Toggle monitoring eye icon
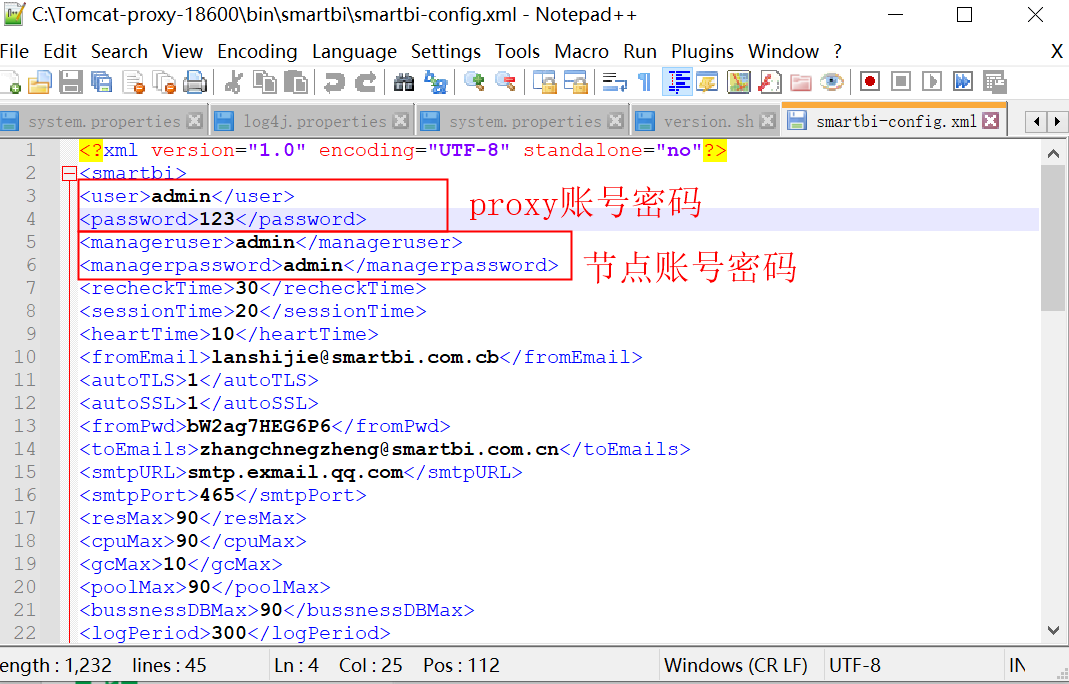Image resolution: width=1069 pixels, height=684 pixels. [832, 83]
